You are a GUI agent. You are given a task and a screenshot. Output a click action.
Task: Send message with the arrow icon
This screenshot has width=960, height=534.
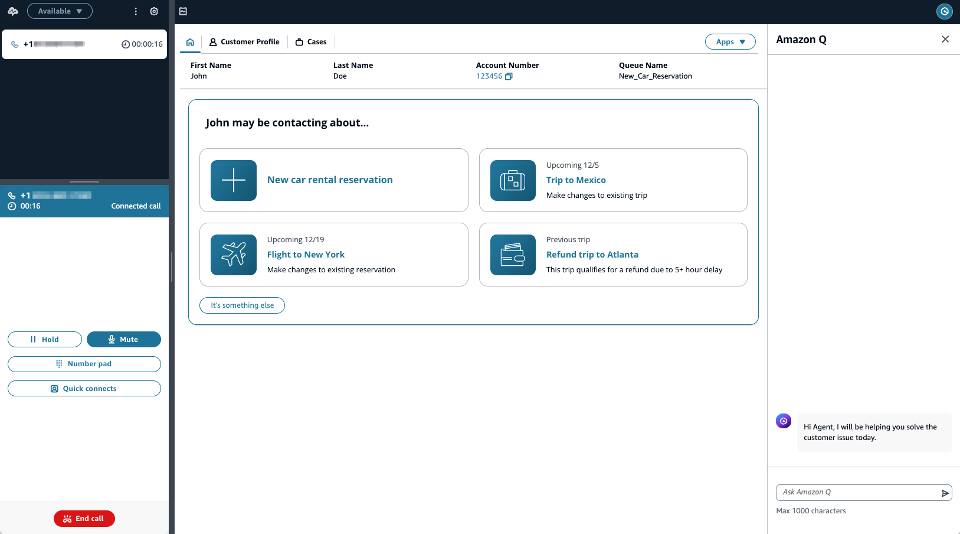pos(945,493)
